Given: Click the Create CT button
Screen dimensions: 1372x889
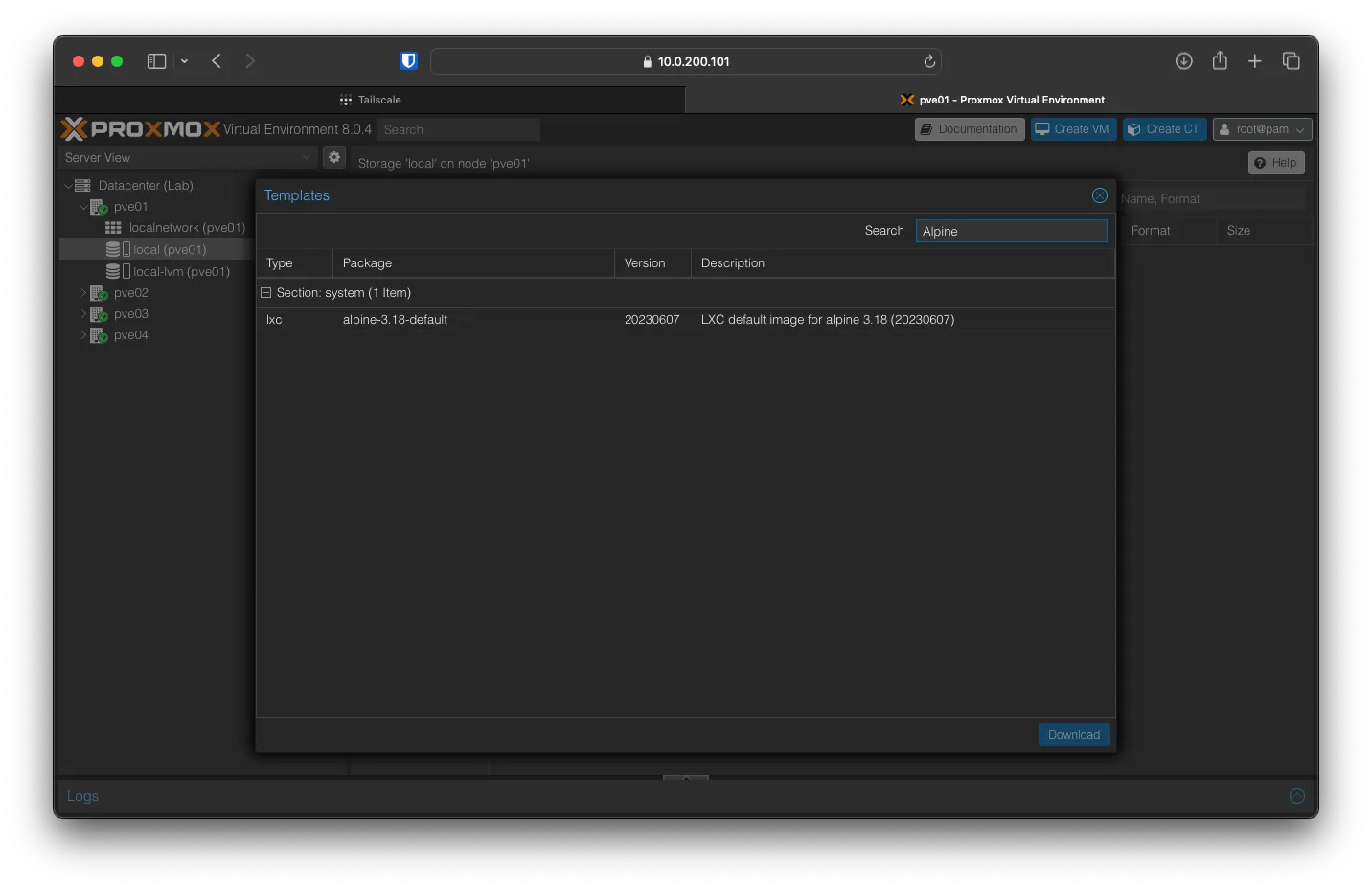Looking at the screenshot, I should tap(1164, 129).
